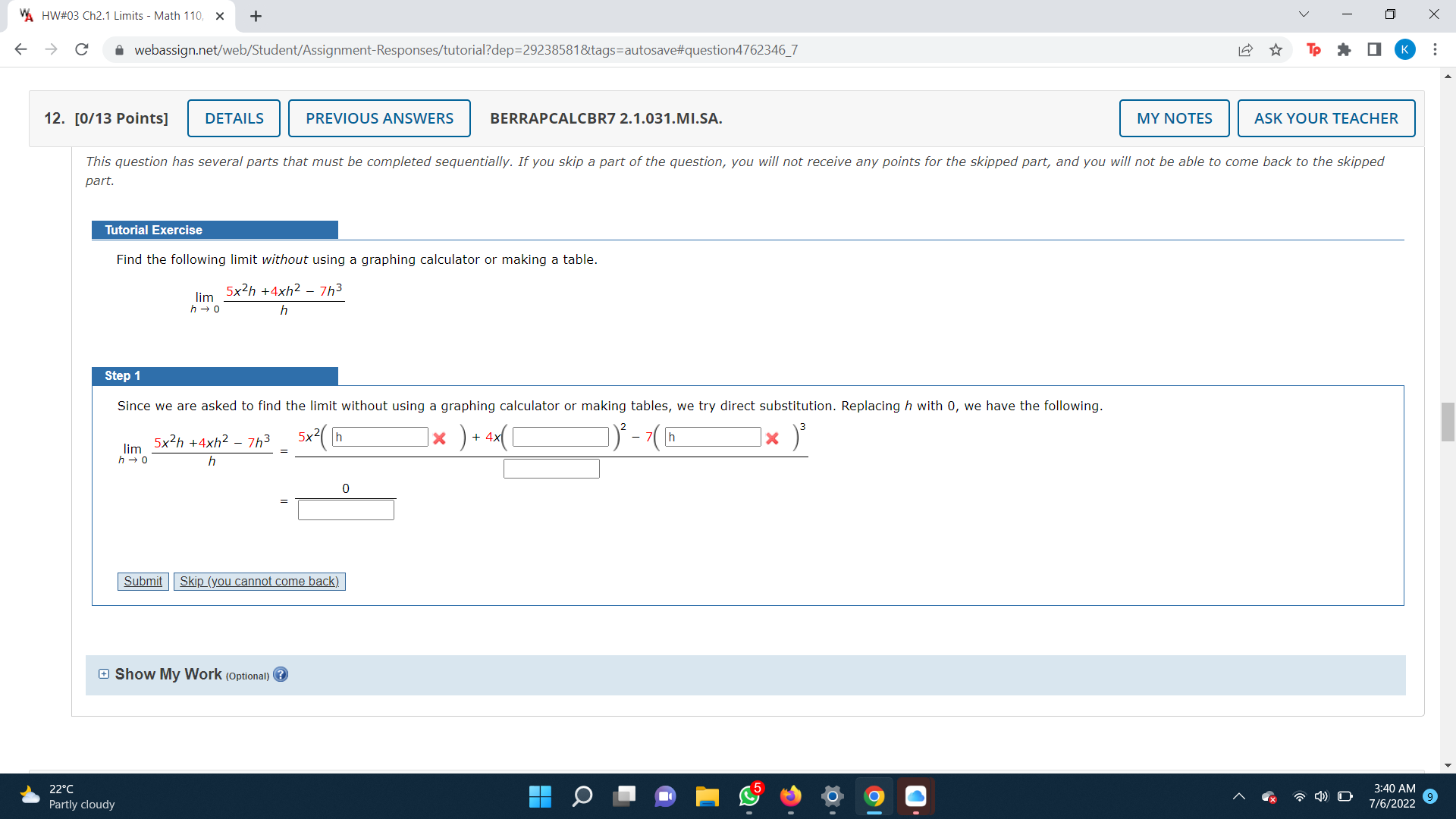Open the tab search chevron
The width and height of the screenshot is (1456, 819).
[1303, 14]
